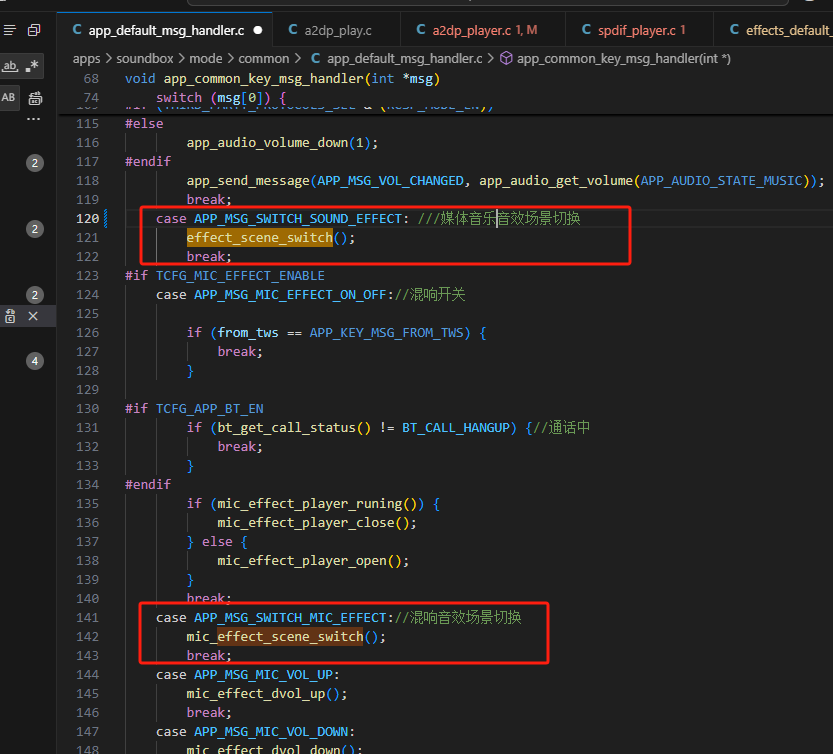Open app_common_key_msg_handler symbol breadcrumb
This screenshot has width=833, height=754.
(x=624, y=58)
